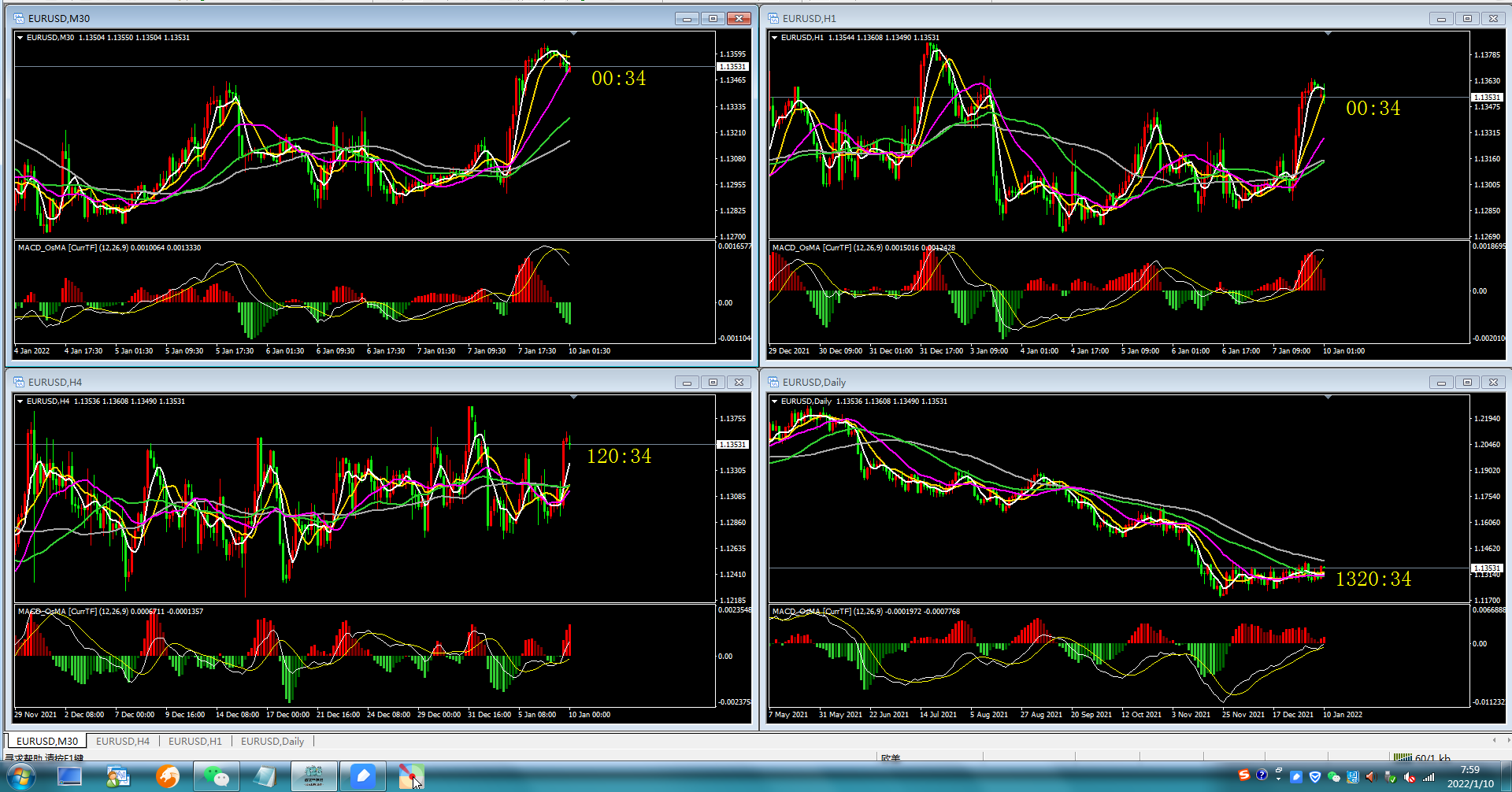
Task: Minimize the EURUSD,H4 chart window
Action: coord(687,382)
